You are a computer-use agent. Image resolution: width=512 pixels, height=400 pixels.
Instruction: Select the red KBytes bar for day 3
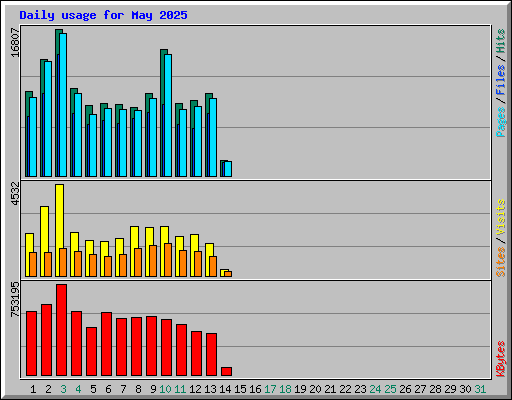coord(61,330)
